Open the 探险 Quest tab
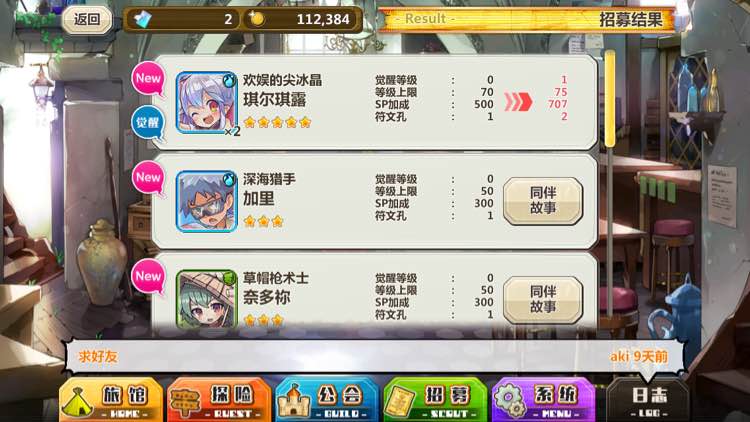The height and width of the screenshot is (422, 750). tap(219, 400)
